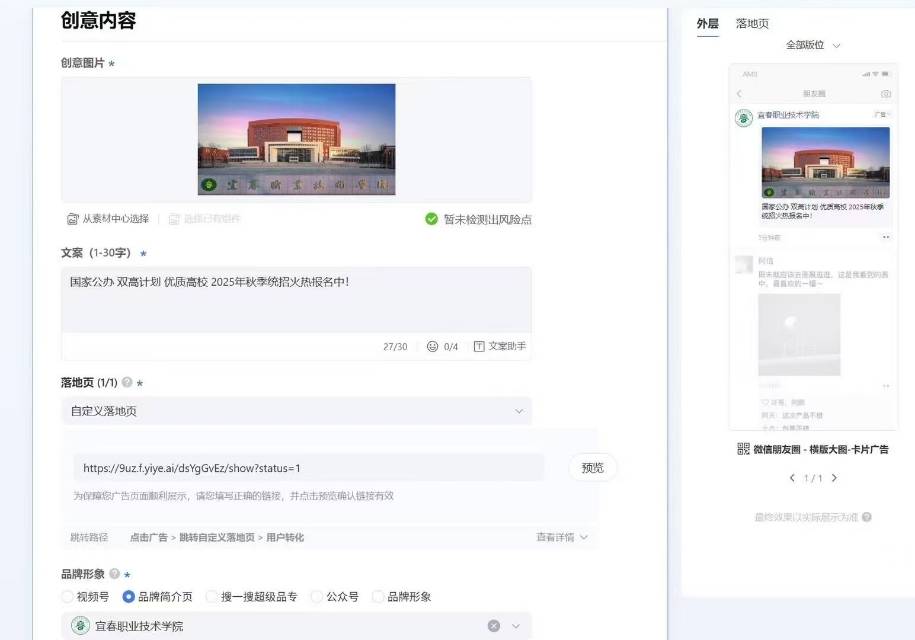915x640 pixels.
Task: Open the 文案助手 copywriting assistant
Action: point(500,347)
